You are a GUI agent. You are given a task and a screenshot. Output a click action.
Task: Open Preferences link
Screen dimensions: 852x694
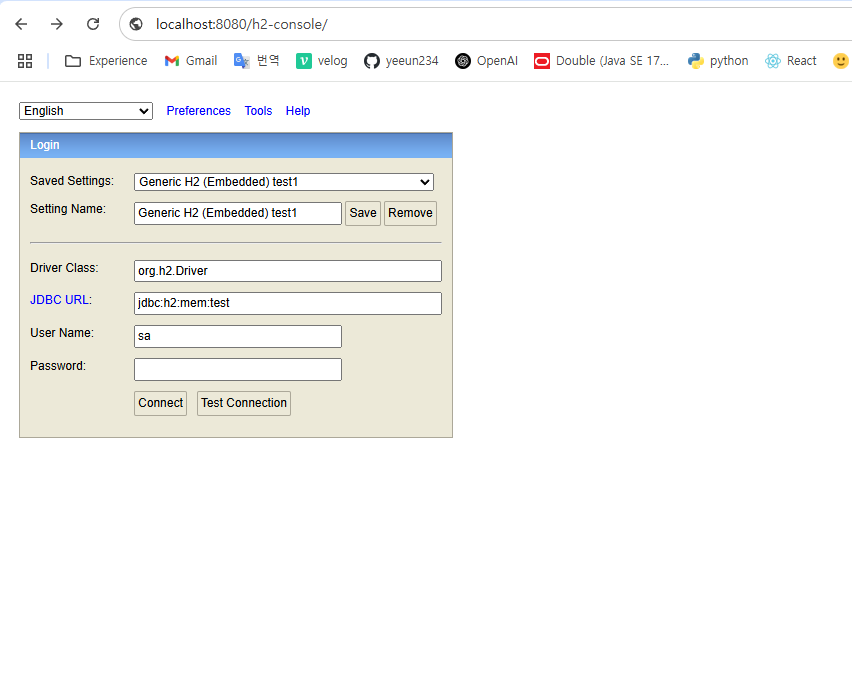coord(198,111)
